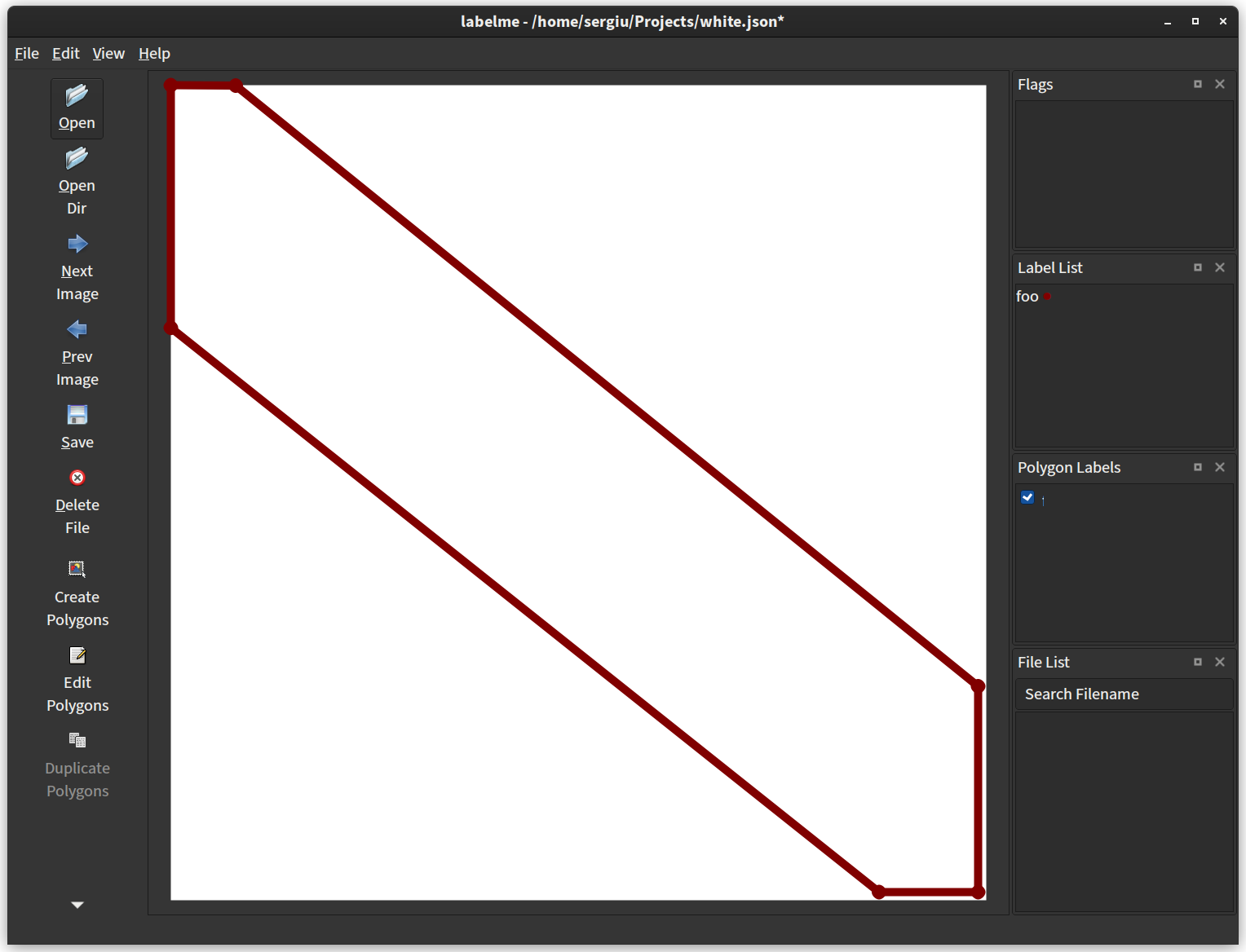The width and height of the screenshot is (1246, 952).
Task: Float the Flags panel
Action: [x=1197, y=84]
